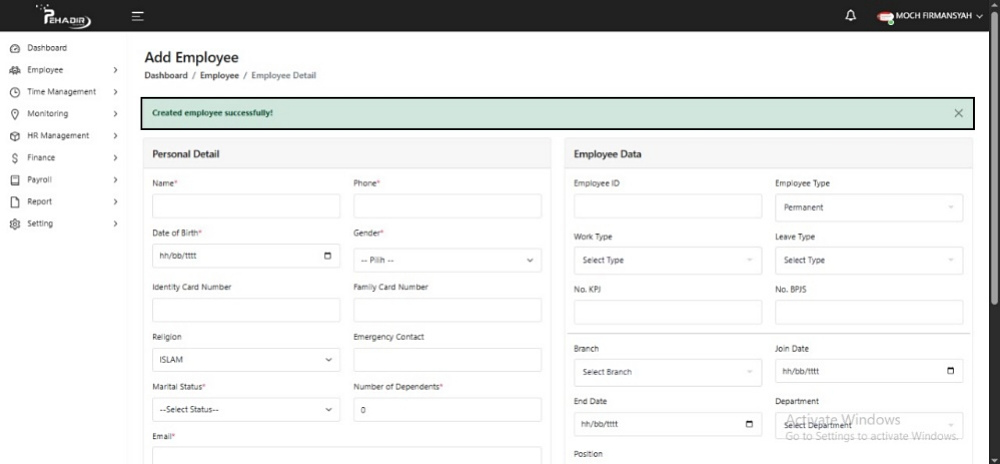Click the No. KPJ input field
This screenshot has height=464, width=1000.
pyautogui.click(x=668, y=312)
